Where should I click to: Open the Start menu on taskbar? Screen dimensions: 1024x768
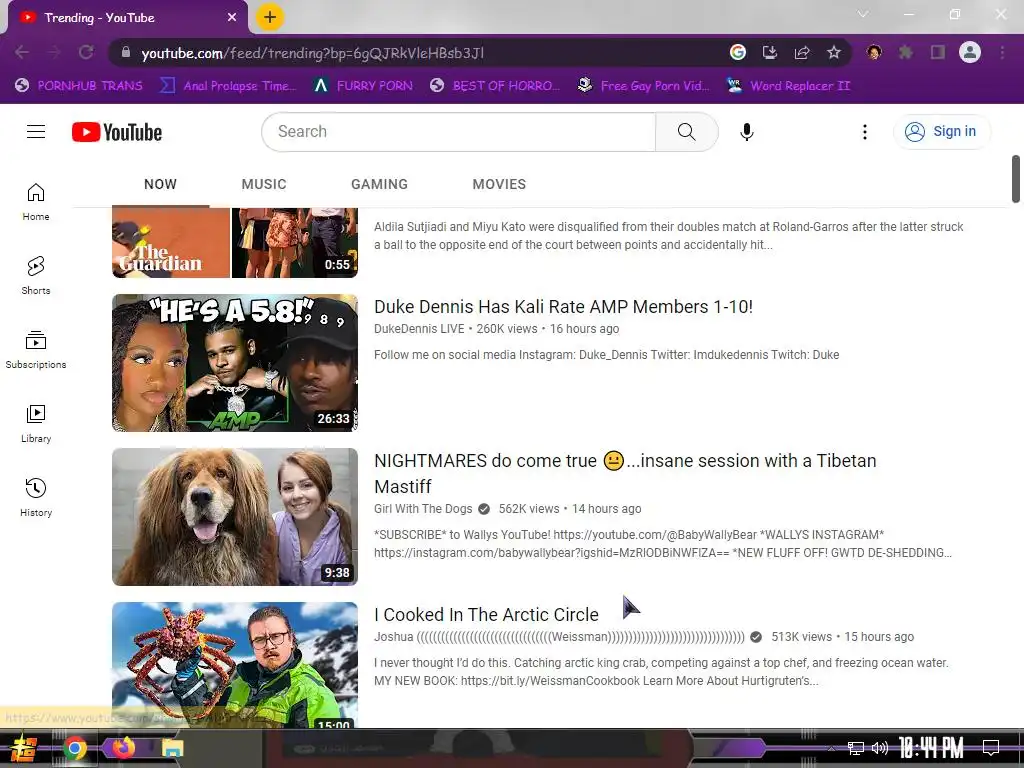pyautogui.click(x=22, y=748)
